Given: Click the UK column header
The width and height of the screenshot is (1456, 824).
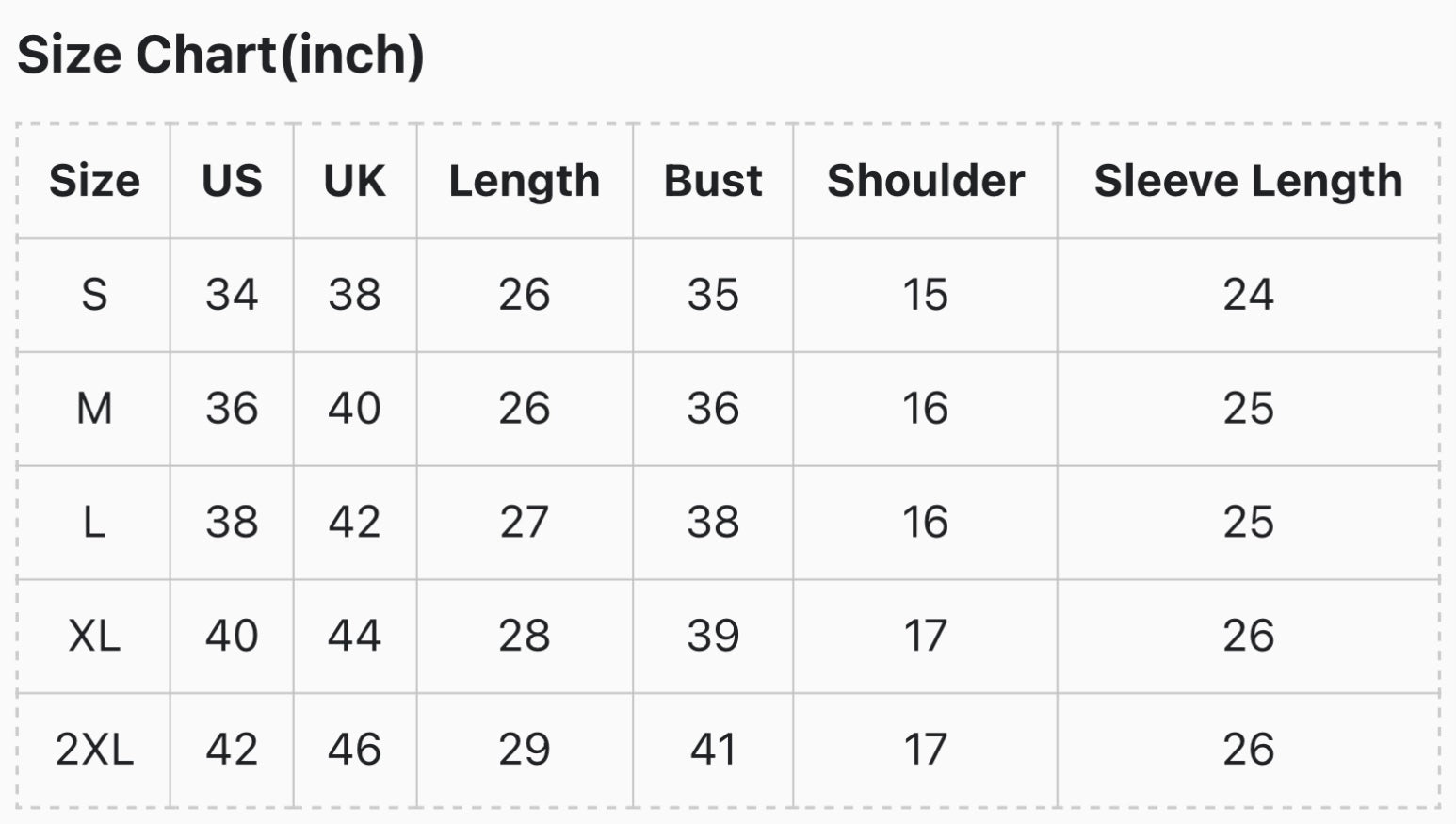Looking at the screenshot, I should click(x=355, y=181).
